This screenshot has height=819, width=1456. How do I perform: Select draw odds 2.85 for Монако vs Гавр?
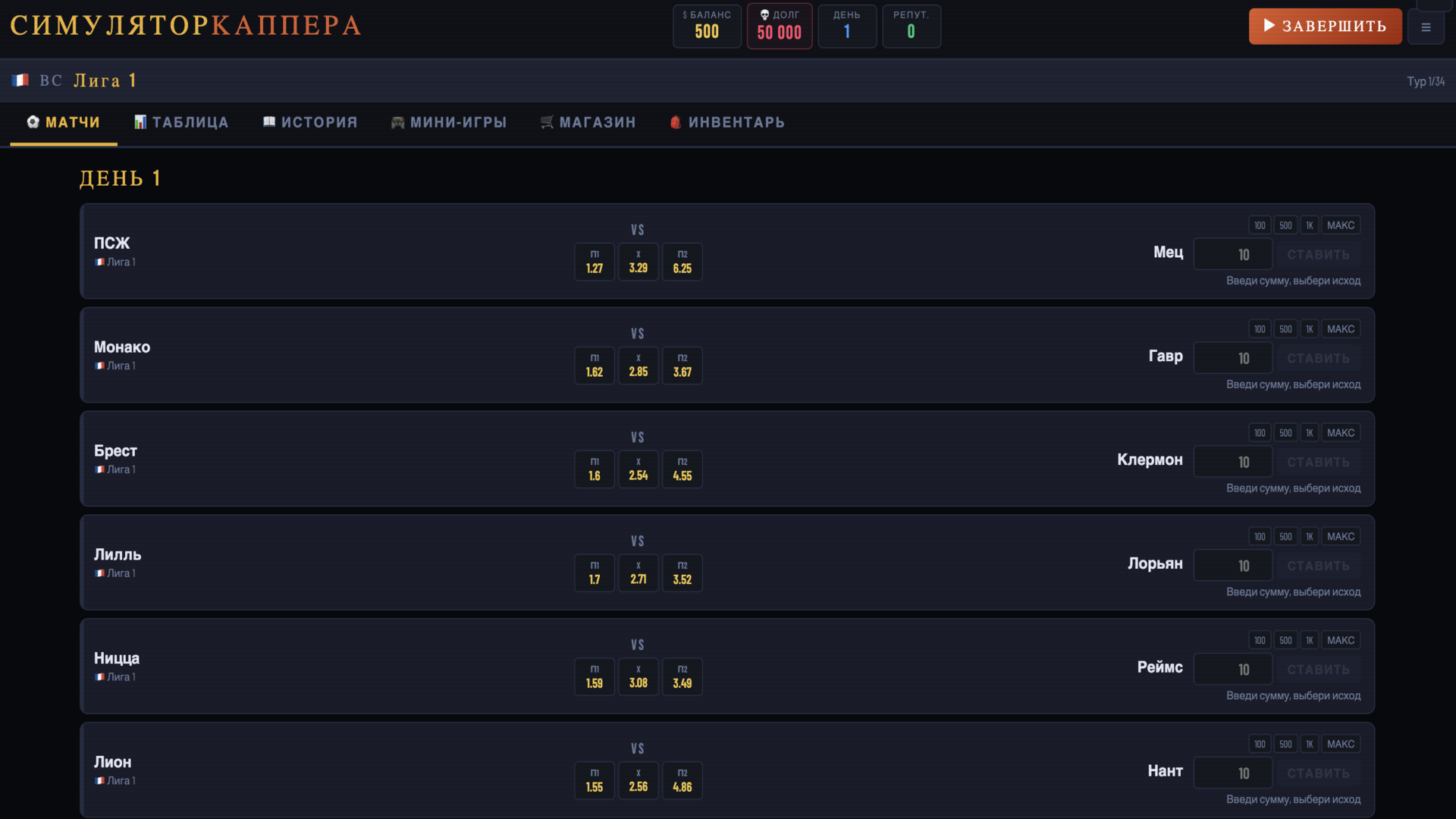[x=638, y=366]
